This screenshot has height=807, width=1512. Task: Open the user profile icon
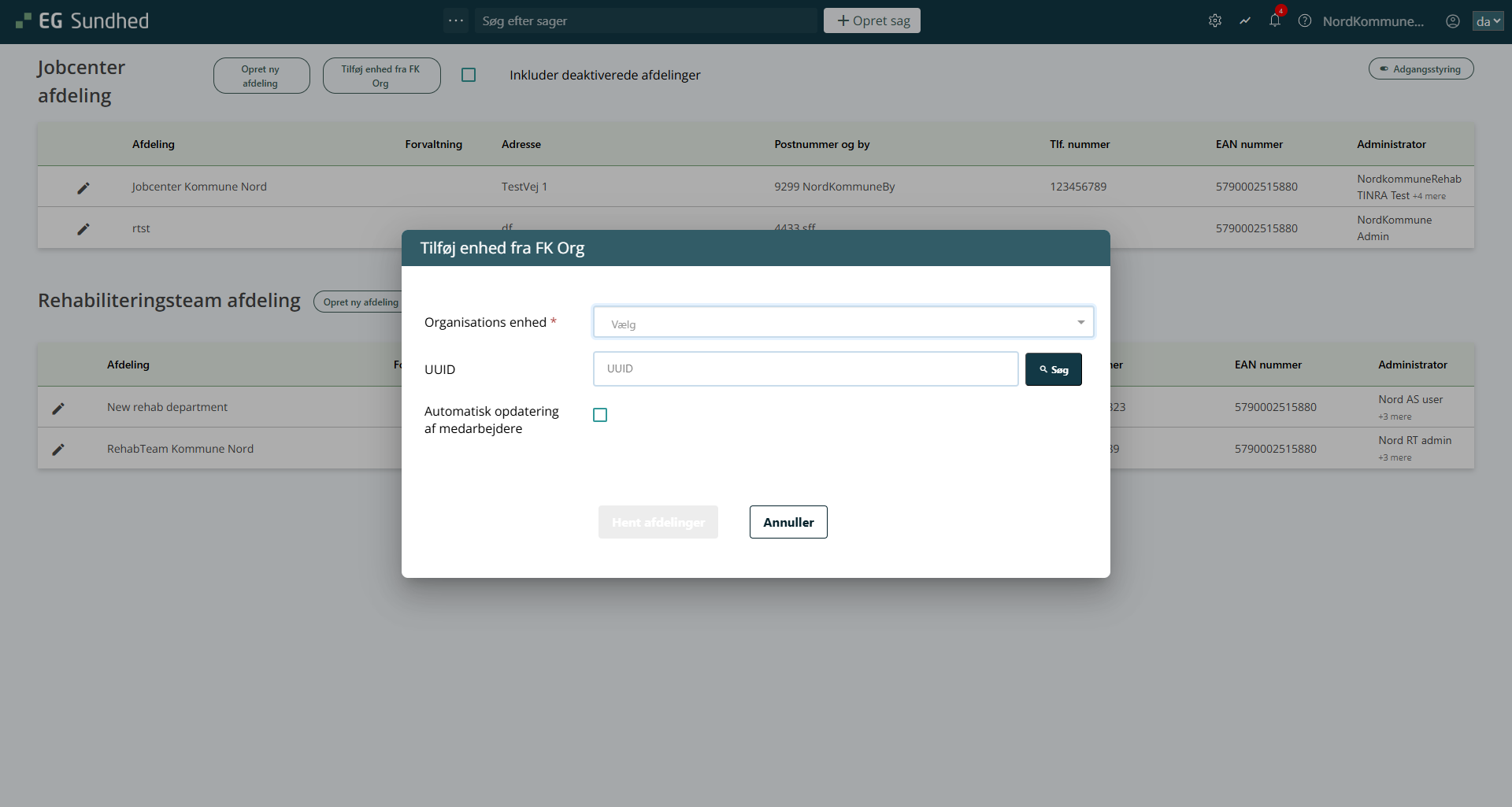click(1453, 21)
